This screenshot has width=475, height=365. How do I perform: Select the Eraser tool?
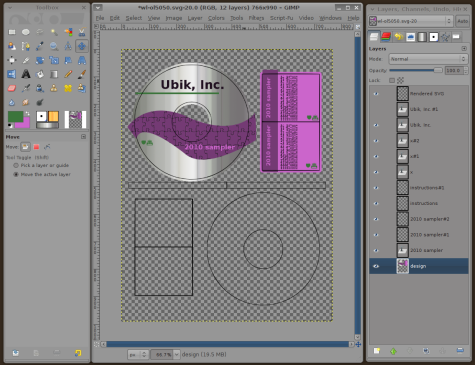pyautogui.click(x=12, y=88)
